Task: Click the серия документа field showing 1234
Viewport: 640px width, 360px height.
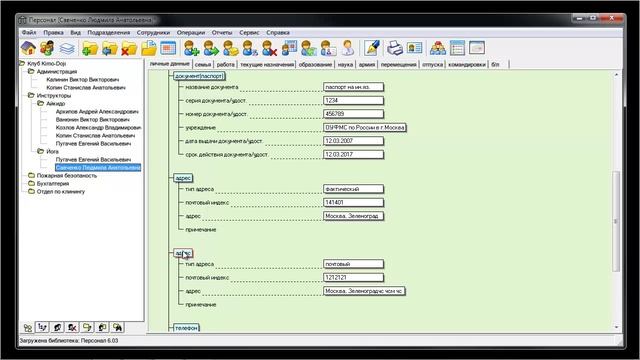Action: (353, 100)
